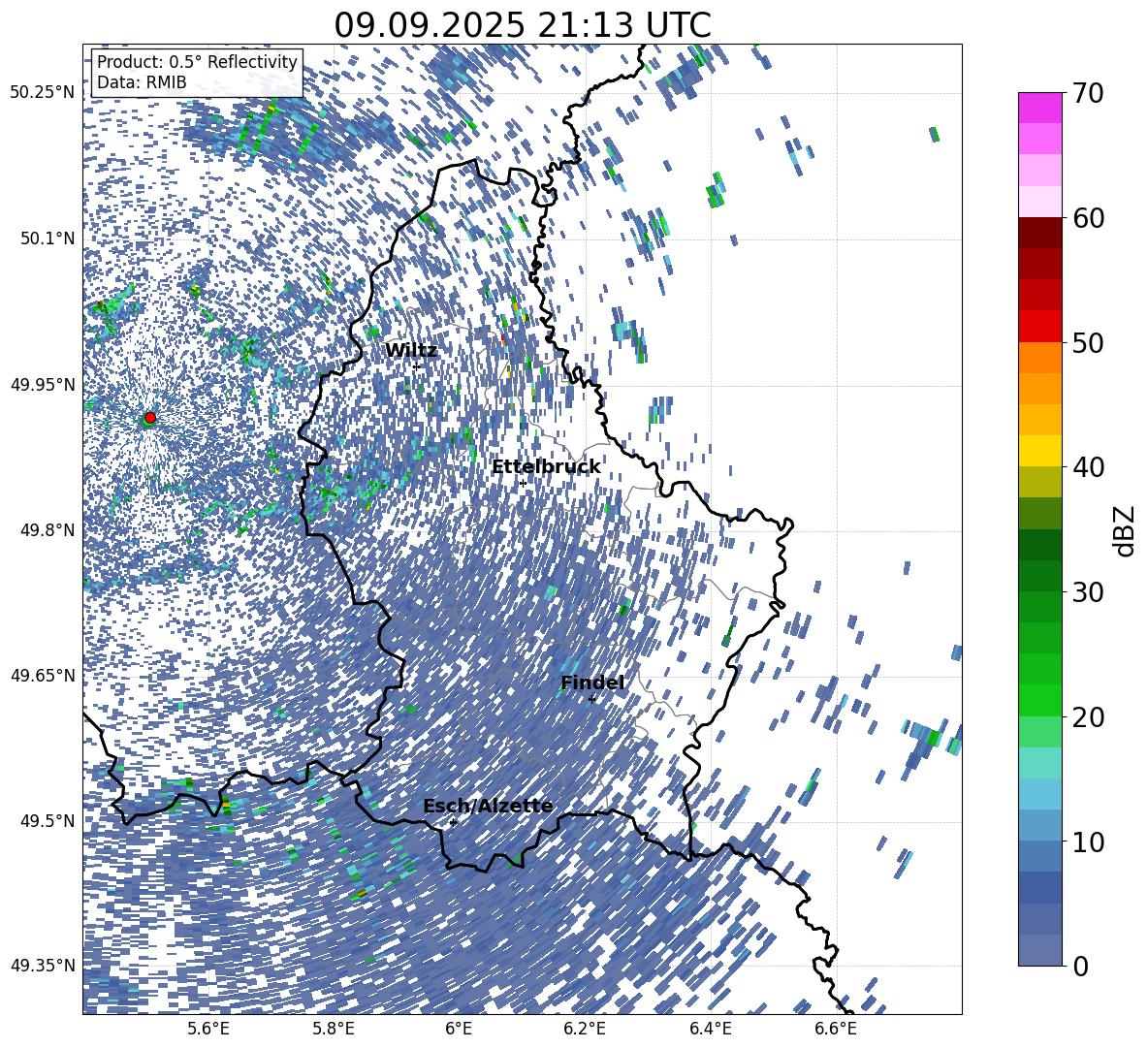
Task: Click the Ettelbruck location cross marker
Action: [523, 483]
